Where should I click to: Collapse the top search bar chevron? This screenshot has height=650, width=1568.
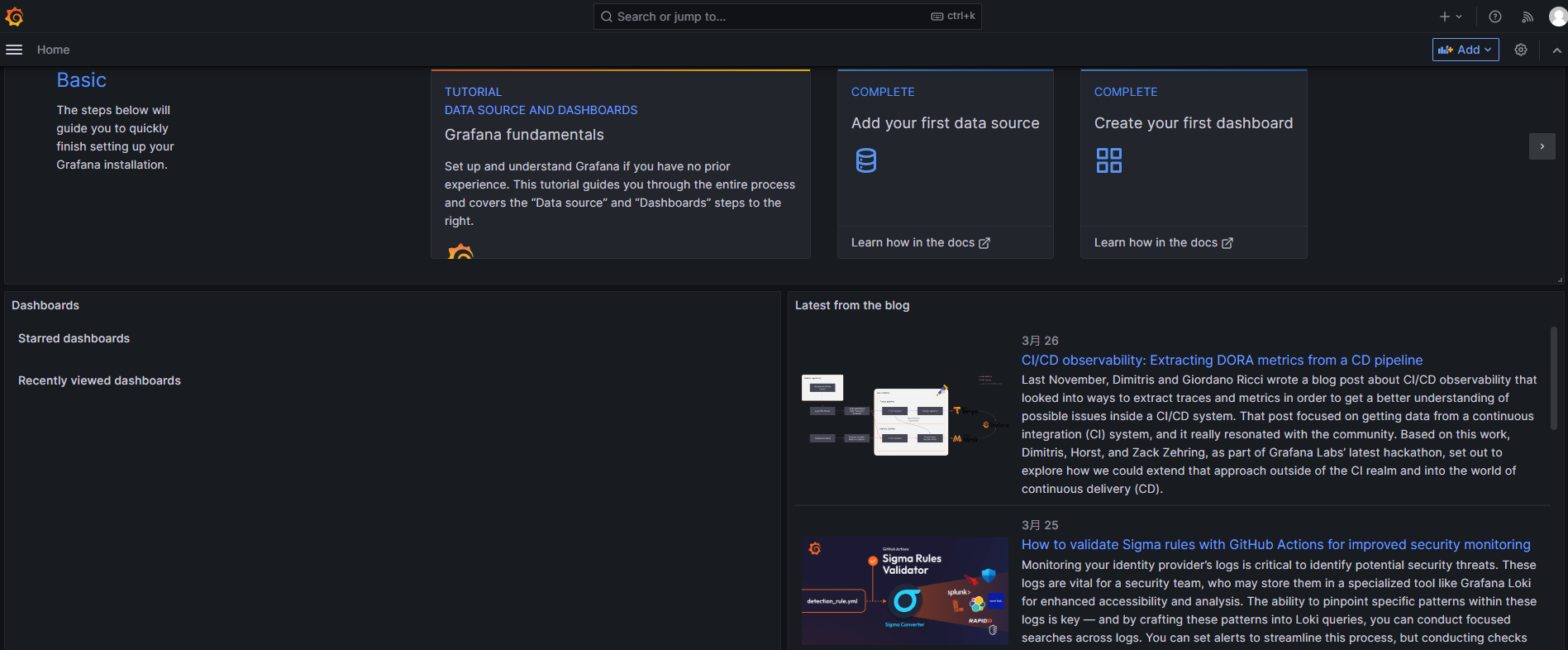tap(1556, 50)
